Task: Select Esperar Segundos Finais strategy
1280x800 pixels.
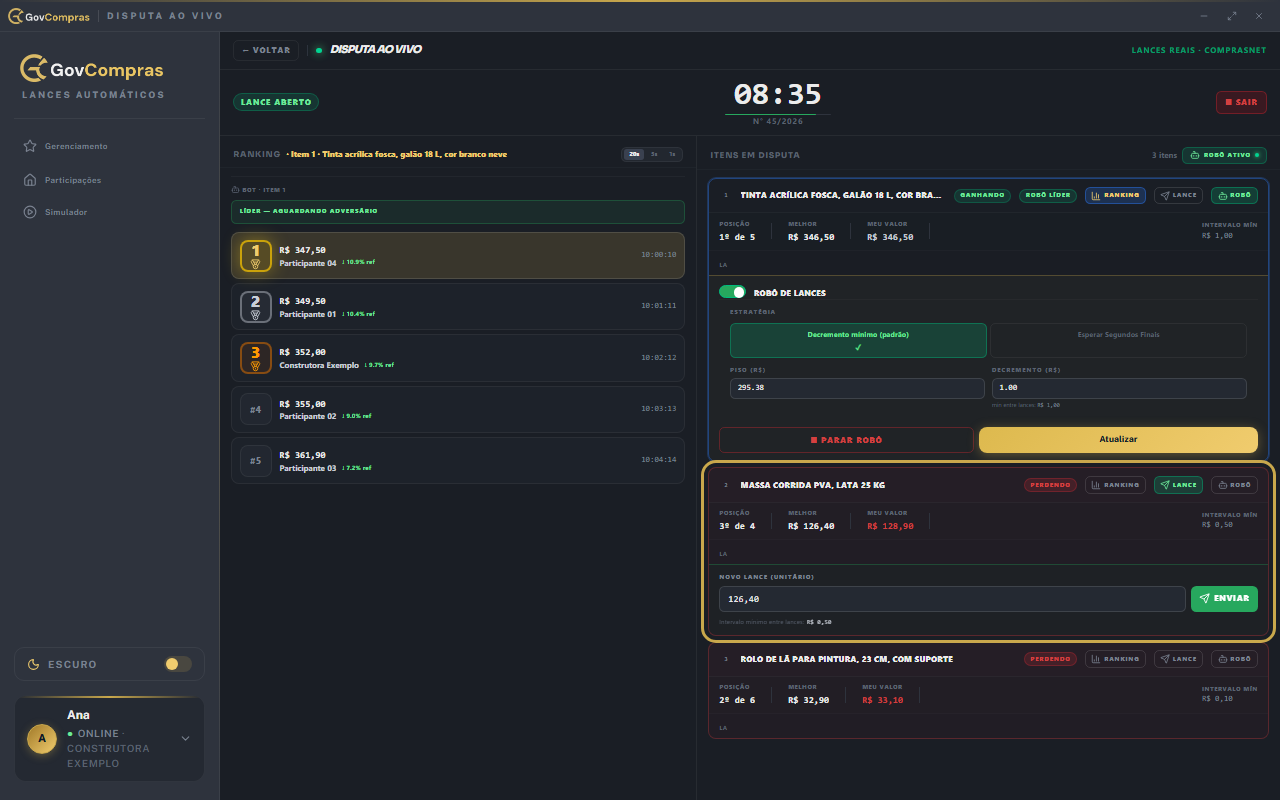Action: click(x=1118, y=340)
